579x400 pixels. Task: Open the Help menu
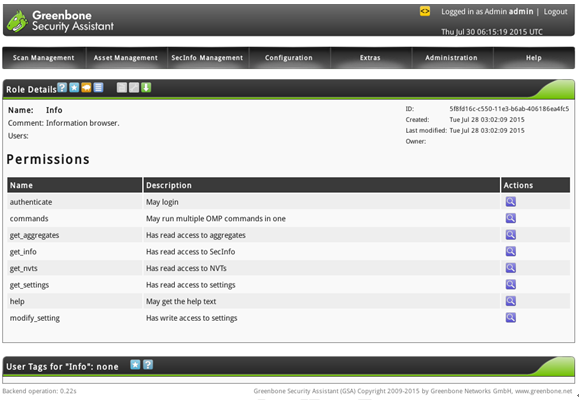pyautogui.click(x=534, y=58)
